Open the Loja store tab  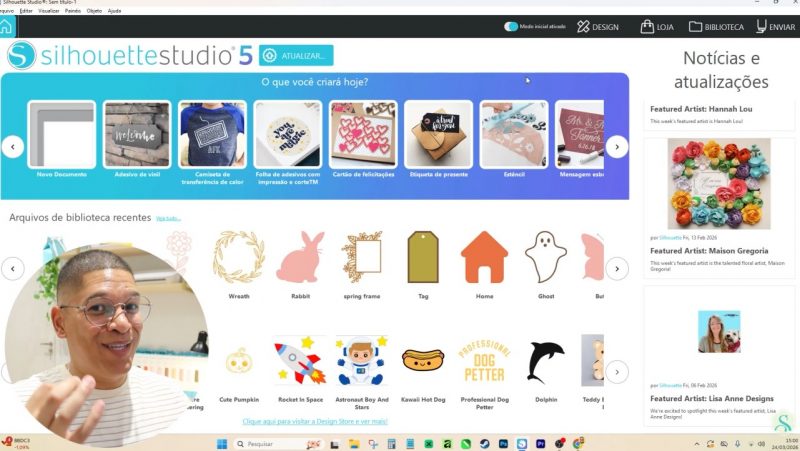coord(657,27)
